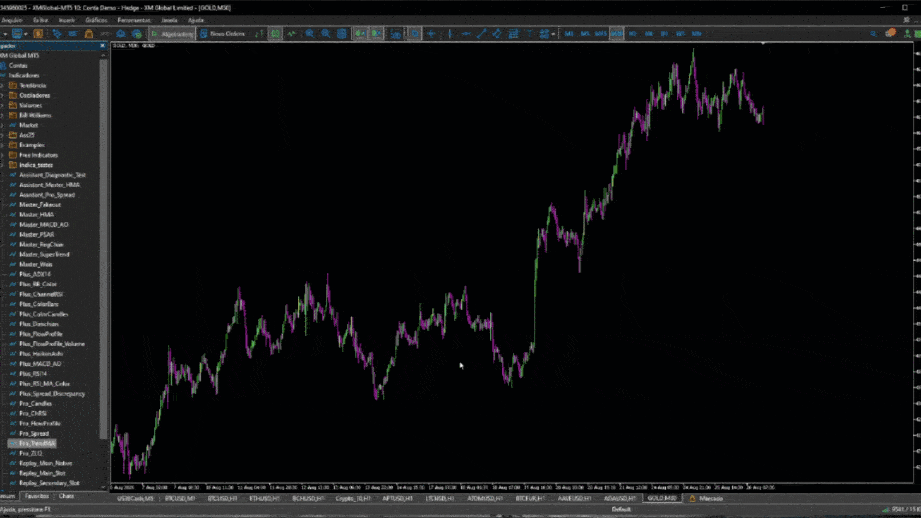Switch chart timeframe to W1
The width and height of the screenshot is (921, 518).
(680, 34)
